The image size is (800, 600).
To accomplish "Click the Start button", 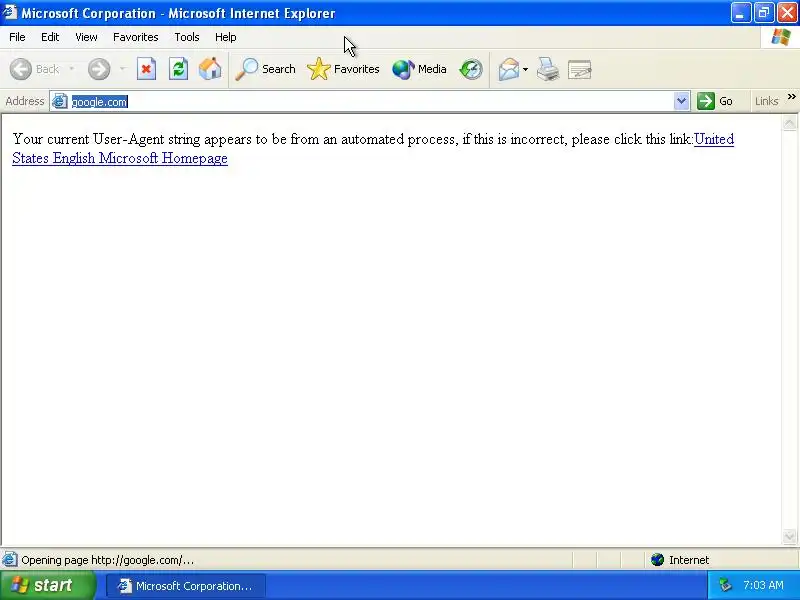I will point(47,585).
